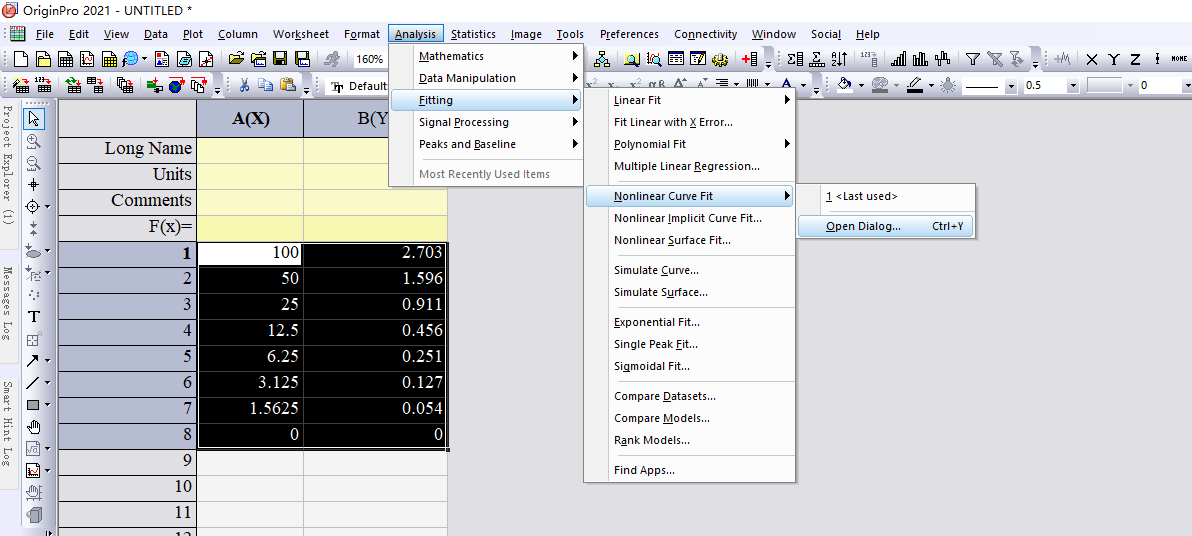
Task: Select 1 <Last used> menu entry
Action: pyautogui.click(x=886, y=196)
